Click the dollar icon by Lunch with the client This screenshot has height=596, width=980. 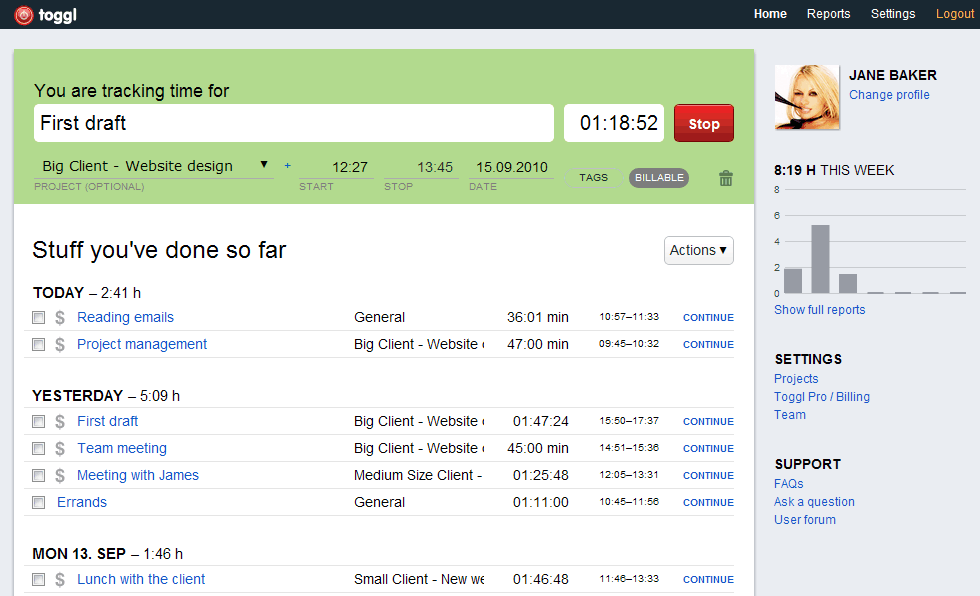60,579
